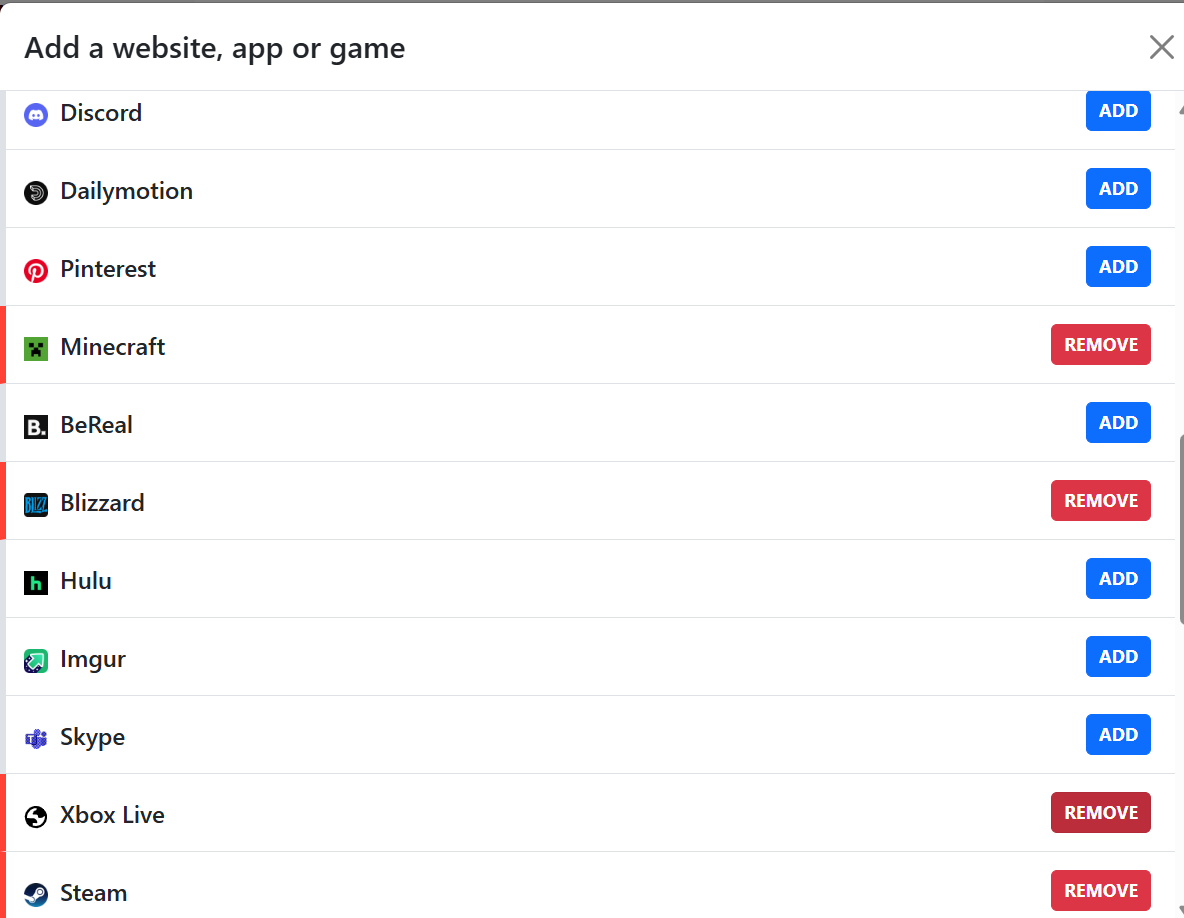Add Discord to the list
This screenshot has width=1184, height=918.
pos(1118,111)
